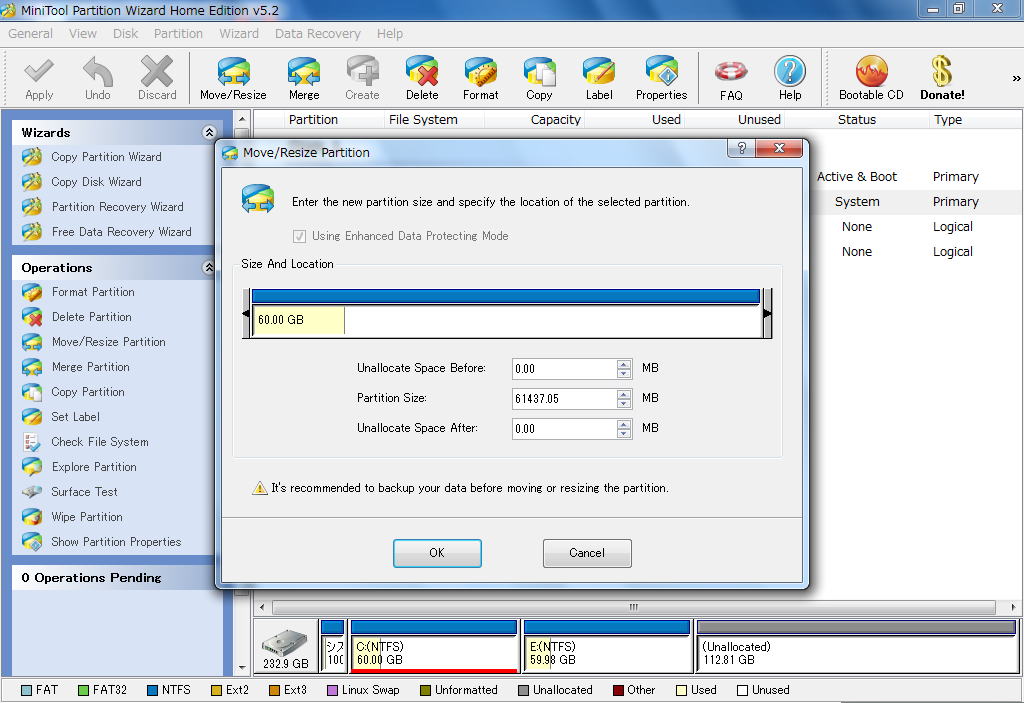Select the Move/Resize toolbar tool
Viewport: 1027px width, 703px height.
[233, 78]
